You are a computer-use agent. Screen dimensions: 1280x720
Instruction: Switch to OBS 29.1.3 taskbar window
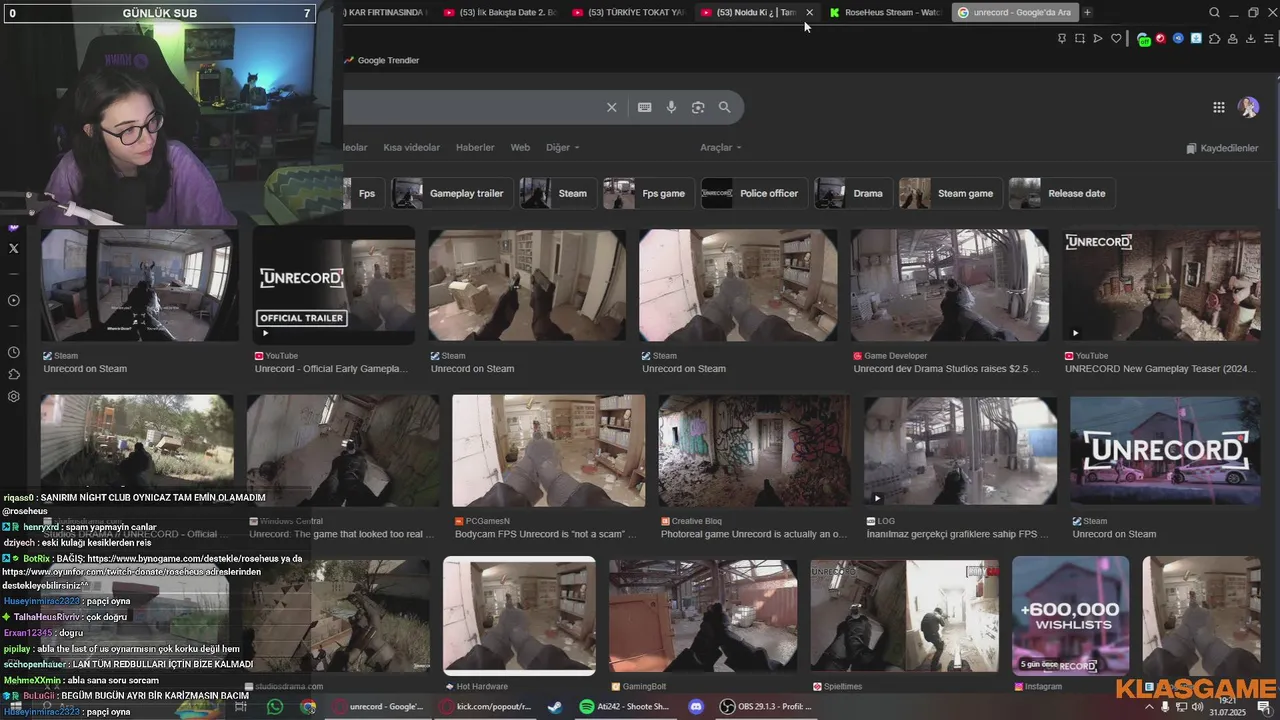point(768,707)
